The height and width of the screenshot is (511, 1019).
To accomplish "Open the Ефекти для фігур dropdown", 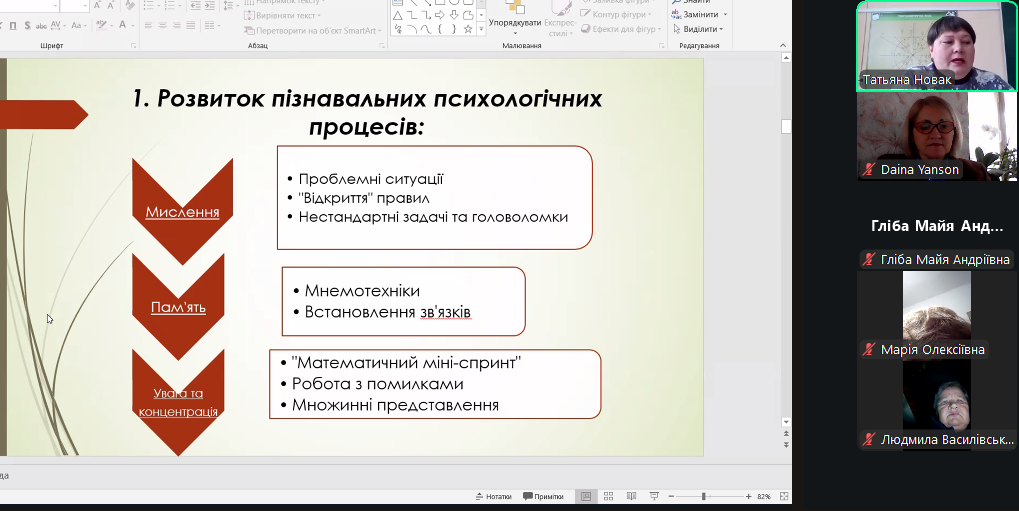I will pyautogui.click(x=623, y=29).
